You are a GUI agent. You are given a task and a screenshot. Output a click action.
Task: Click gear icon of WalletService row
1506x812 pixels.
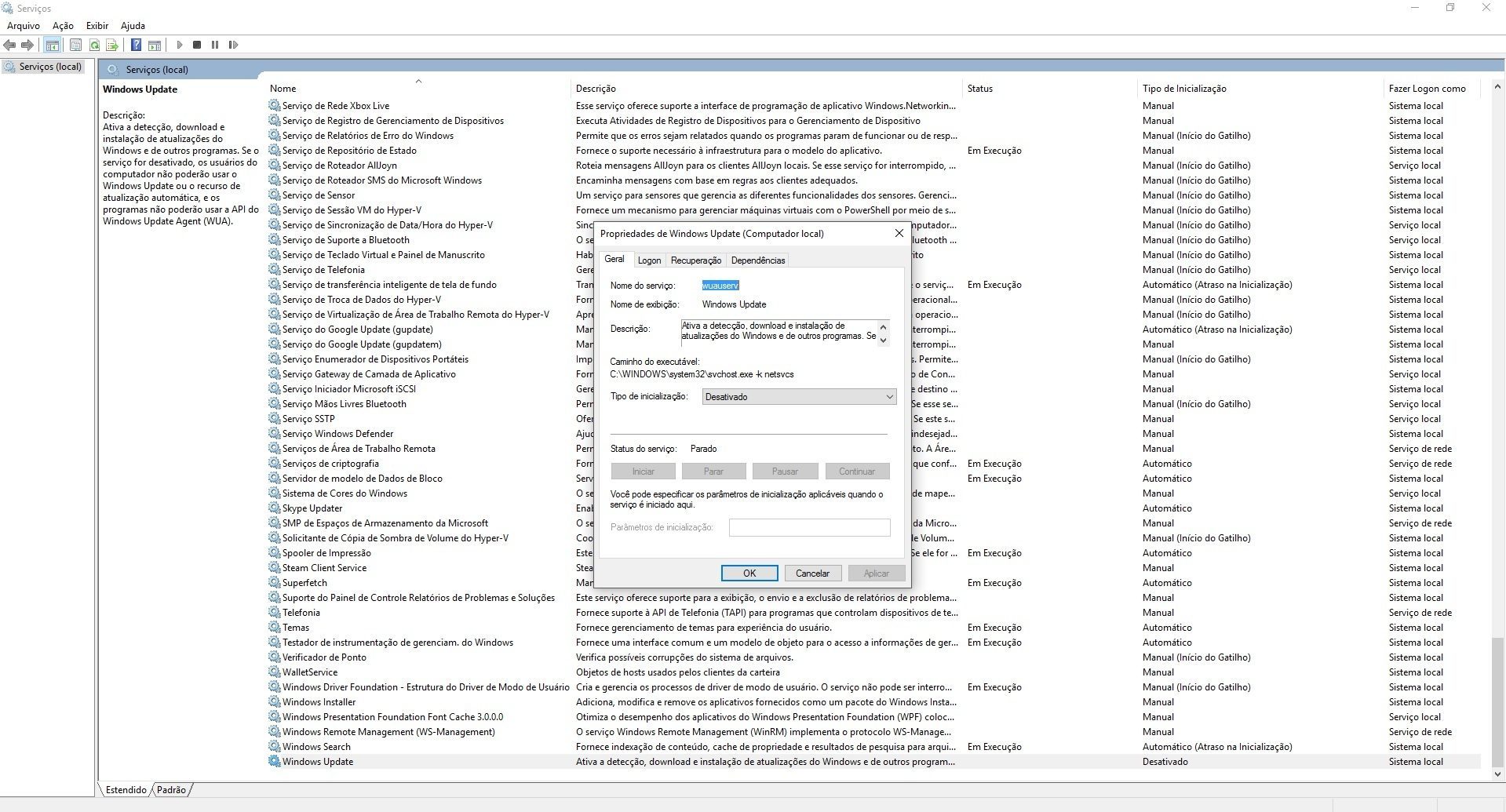pos(274,672)
